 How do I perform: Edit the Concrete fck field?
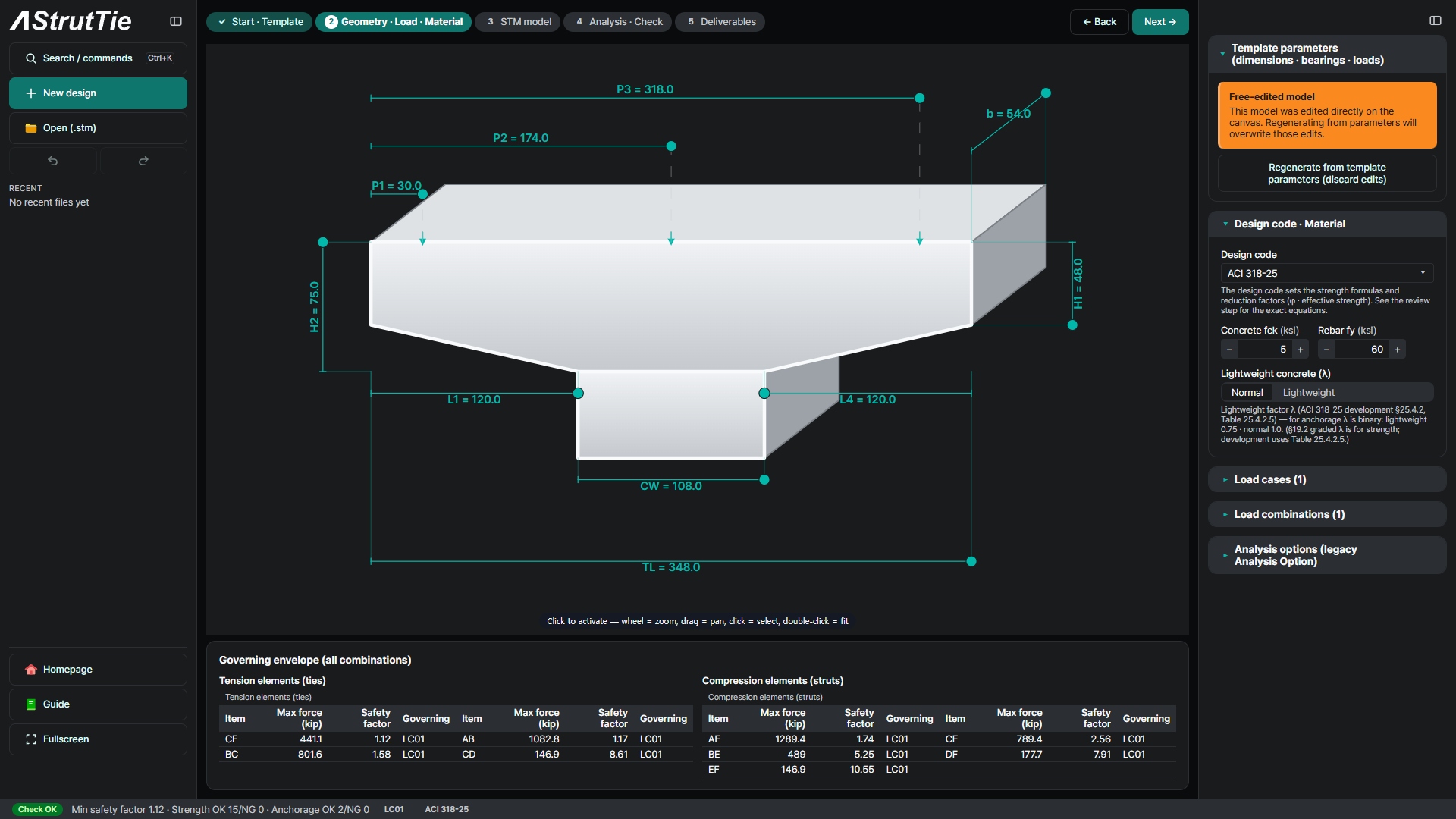coord(1265,350)
